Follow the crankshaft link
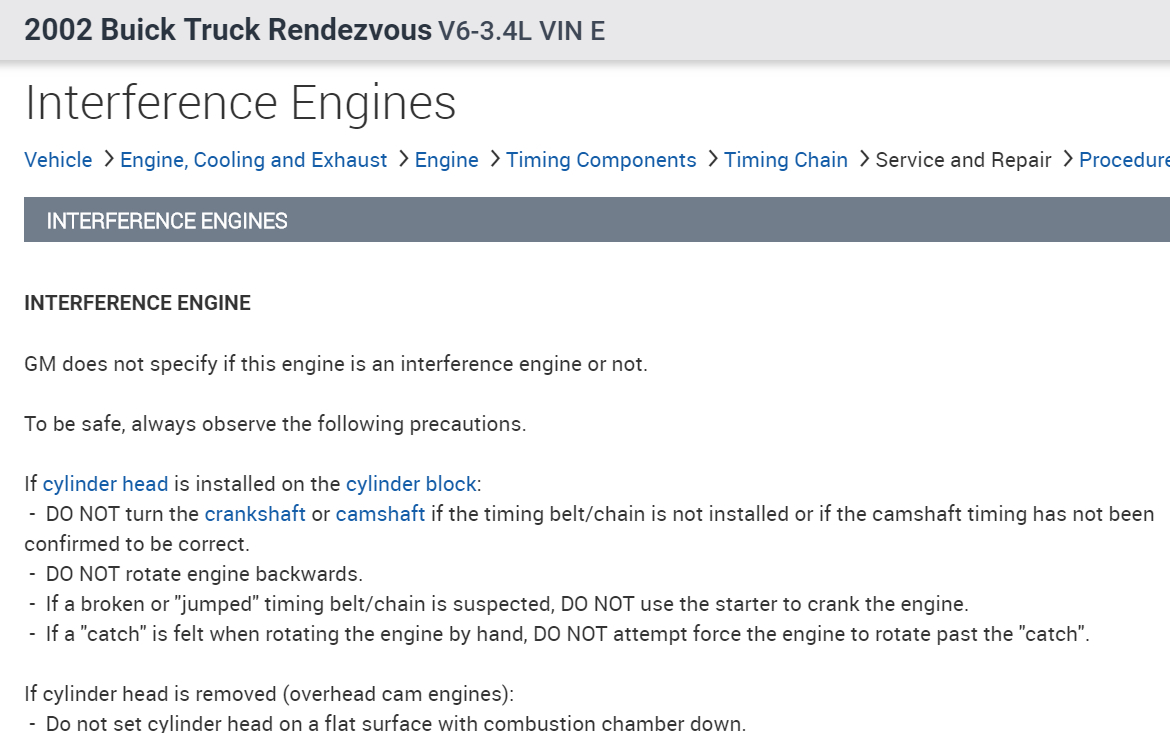Screen dimensions: 1170x733 [255, 514]
